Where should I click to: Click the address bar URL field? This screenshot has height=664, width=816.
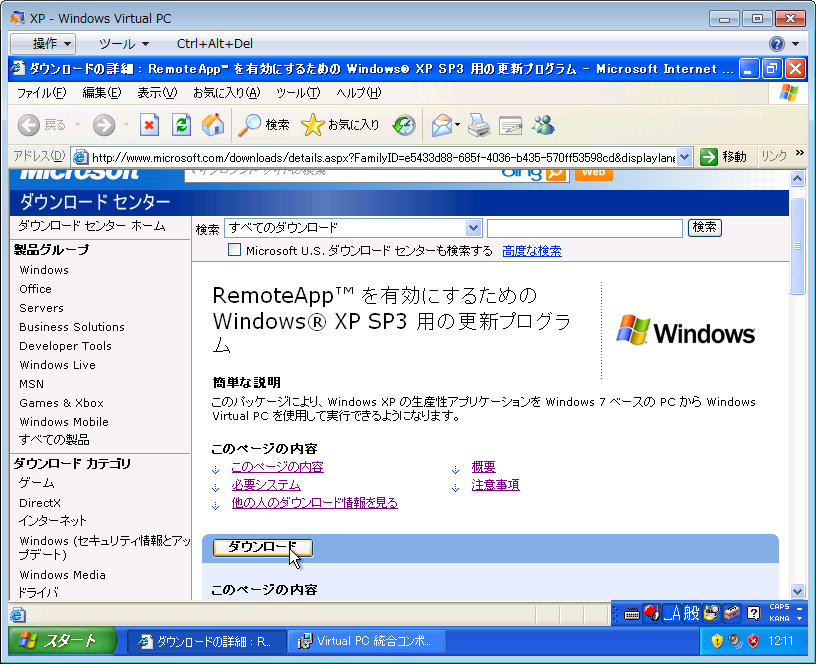coord(384,157)
